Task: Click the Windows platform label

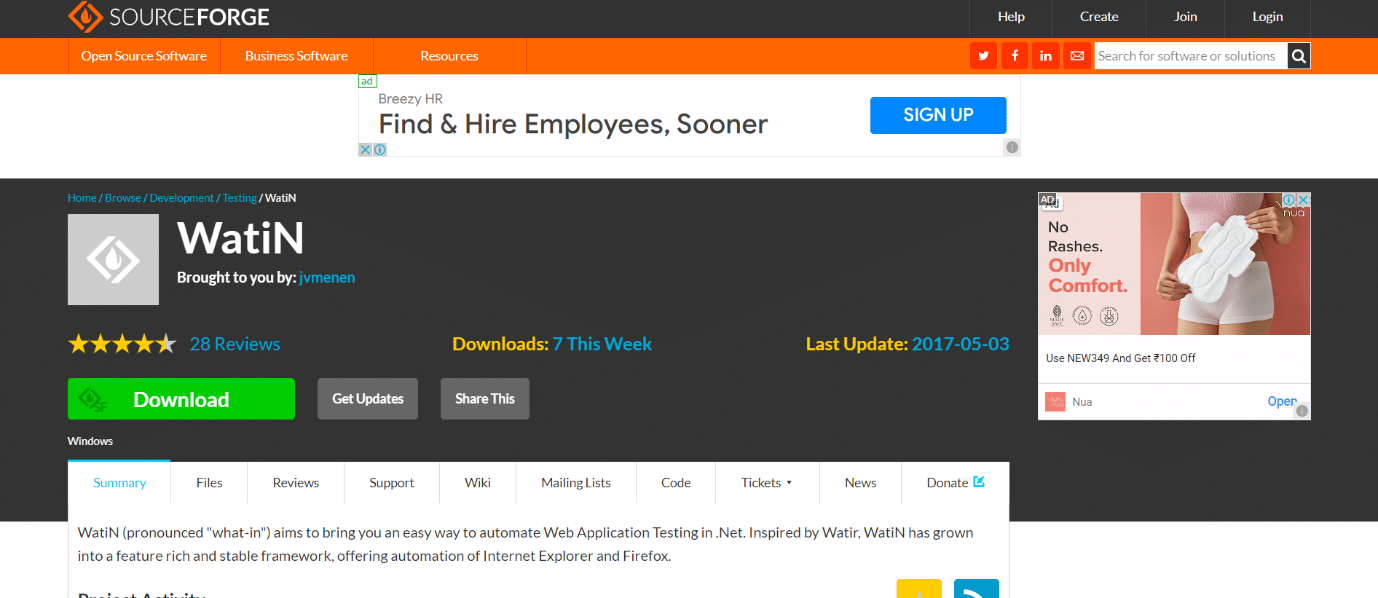Action: 90,441
